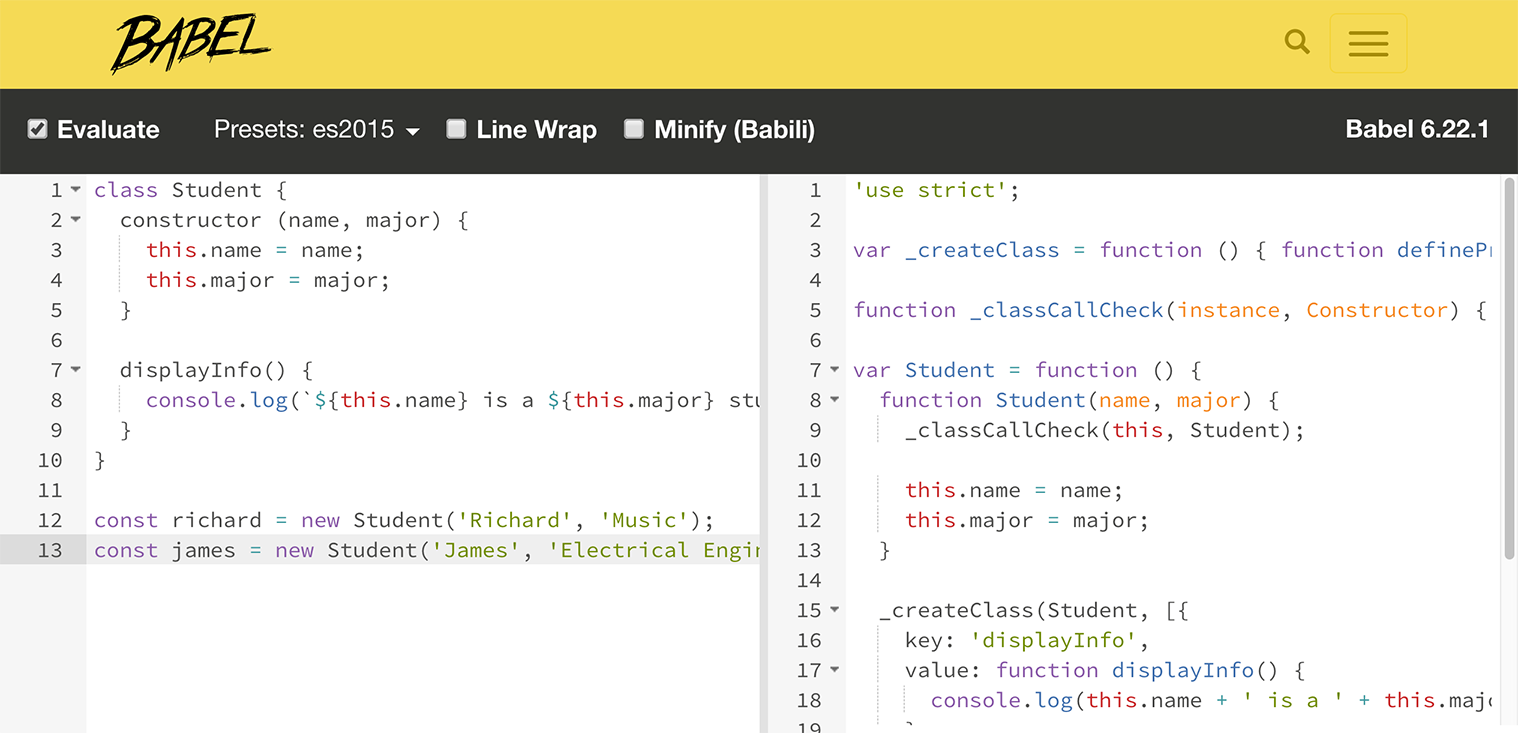Click line number 5 in the output editor
This screenshot has width=1518, height=733.
(x=815, y=310)
